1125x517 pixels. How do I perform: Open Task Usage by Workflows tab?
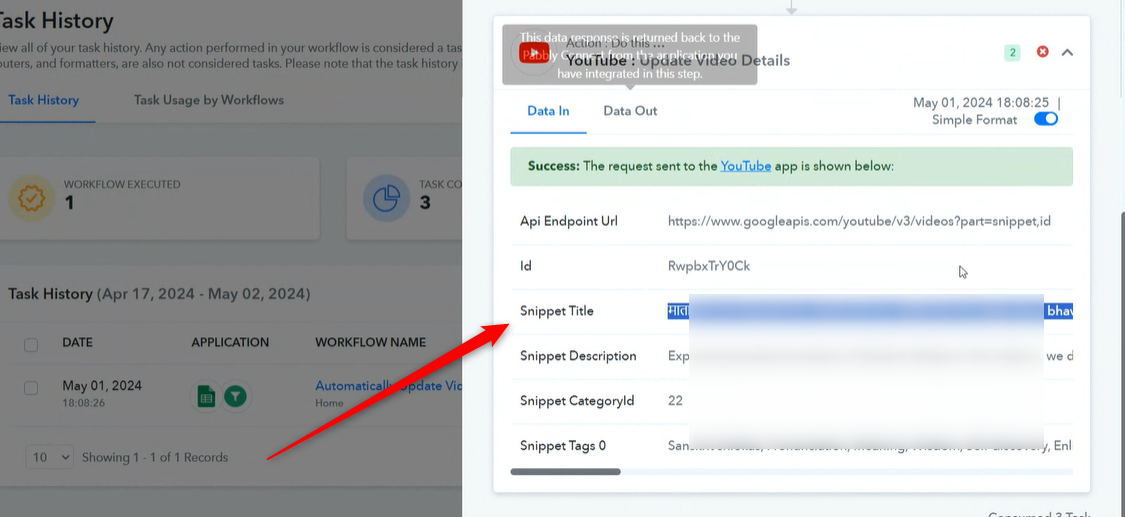click(x=209, y=100)
